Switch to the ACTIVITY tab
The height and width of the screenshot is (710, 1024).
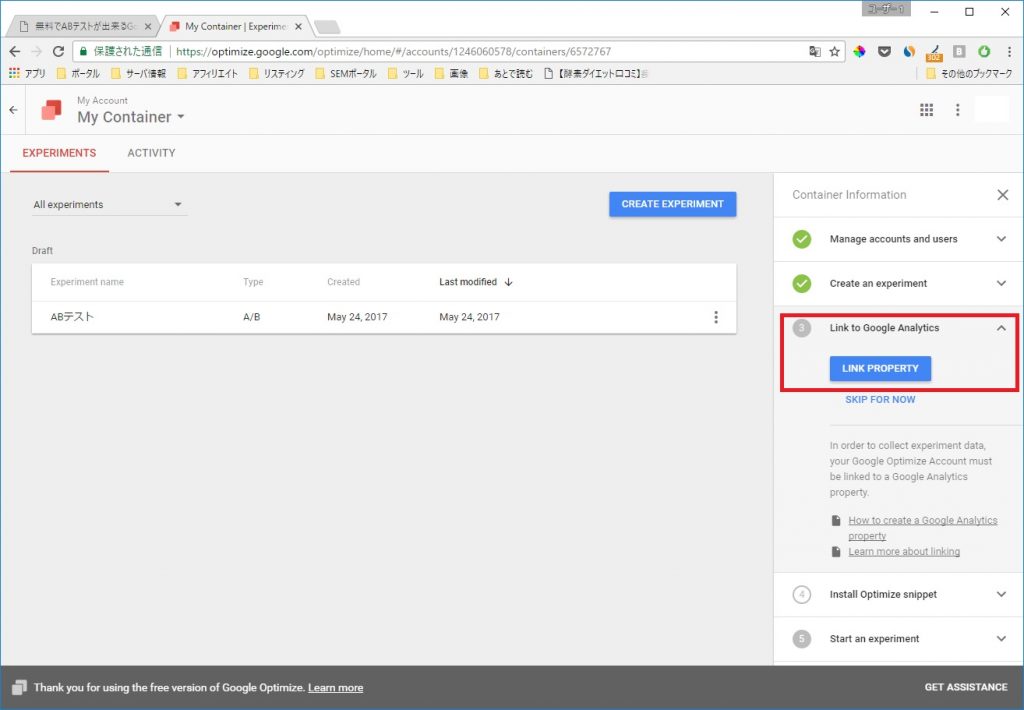(151, 153)
